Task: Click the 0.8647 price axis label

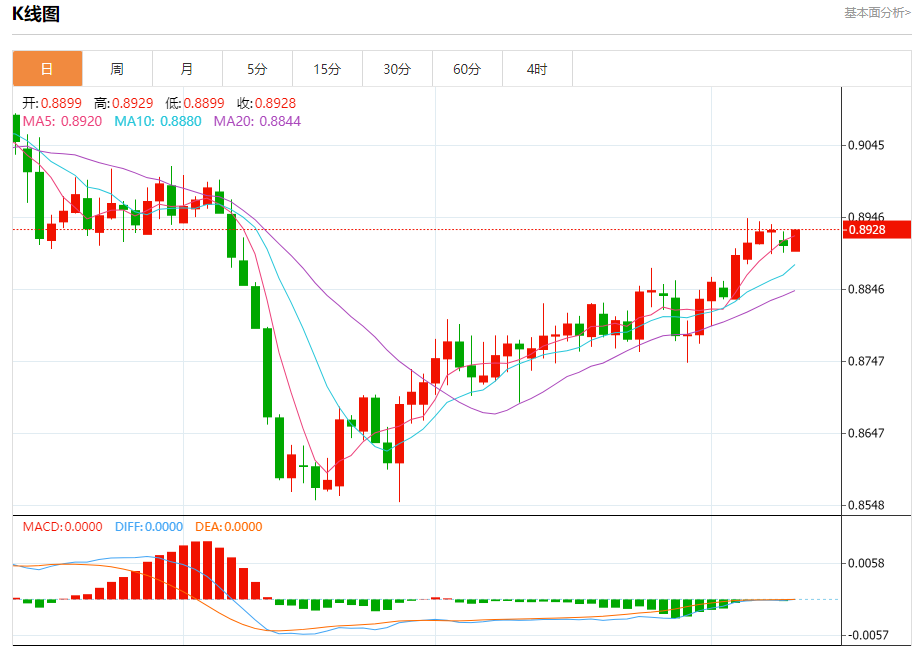Action: 866,433
